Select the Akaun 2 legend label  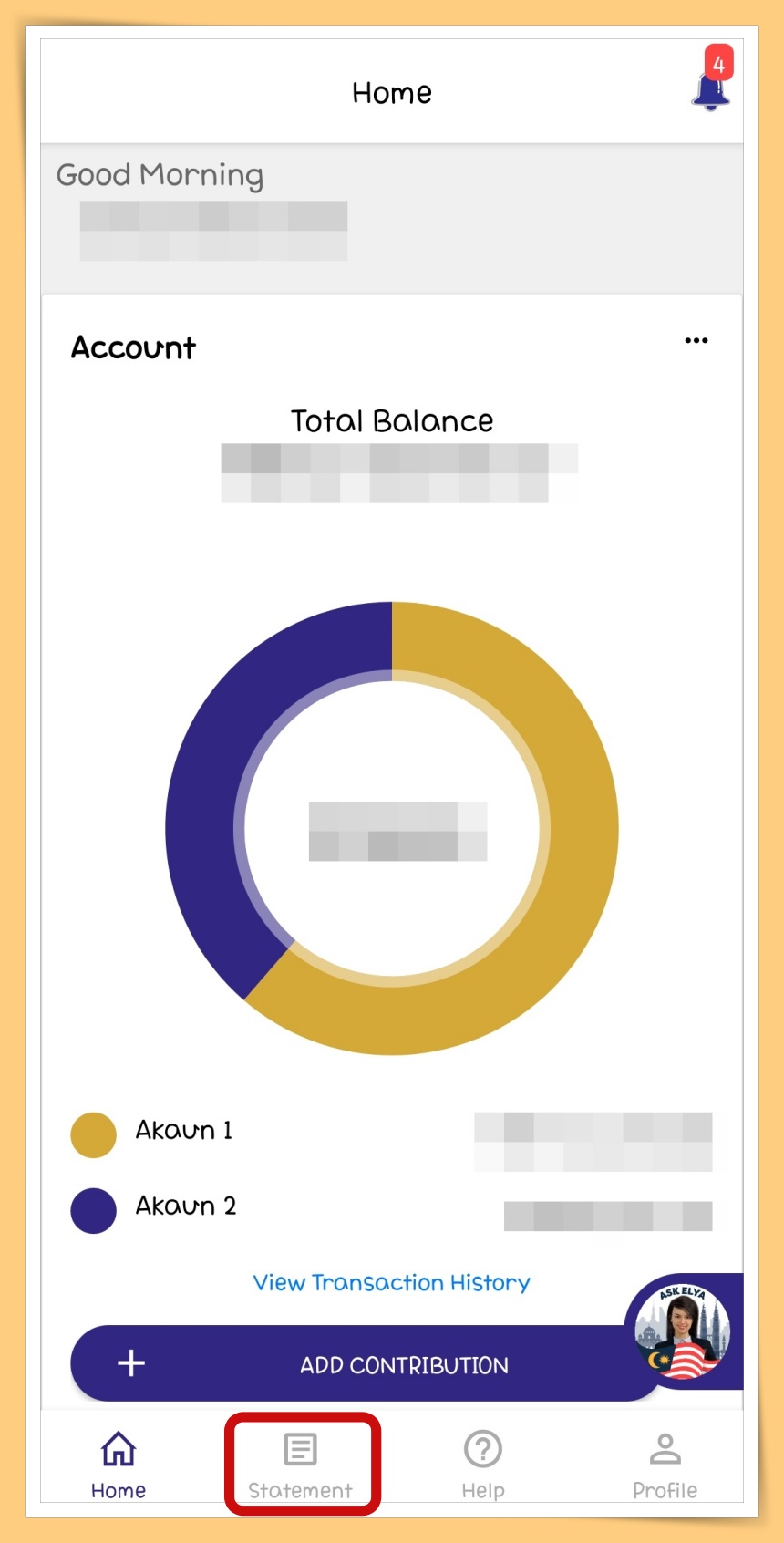186,1206
